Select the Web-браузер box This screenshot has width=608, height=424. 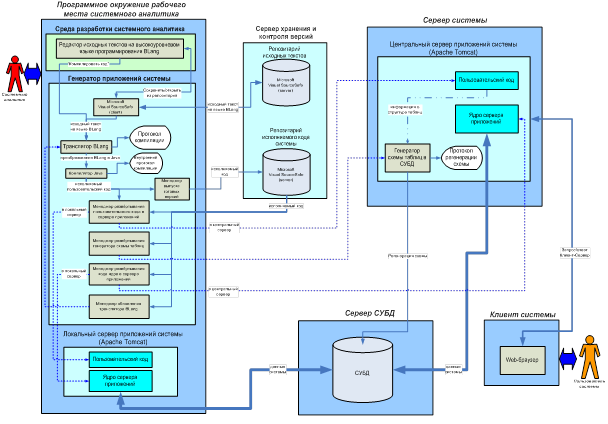(521, 355)
